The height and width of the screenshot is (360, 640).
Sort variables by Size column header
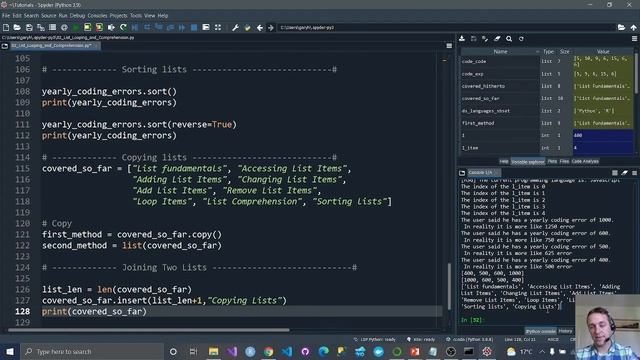pyautogui.click(x=564, y=51)
